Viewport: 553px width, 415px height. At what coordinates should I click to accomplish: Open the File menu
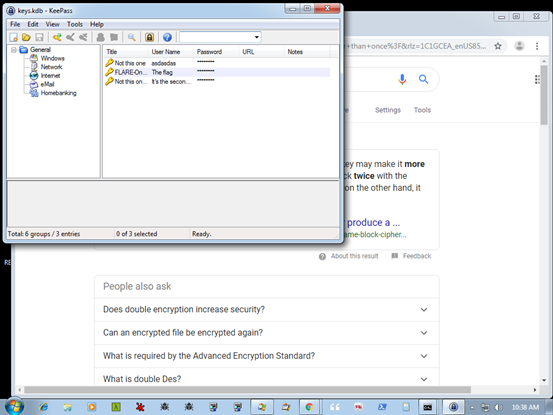pos(15,24)
